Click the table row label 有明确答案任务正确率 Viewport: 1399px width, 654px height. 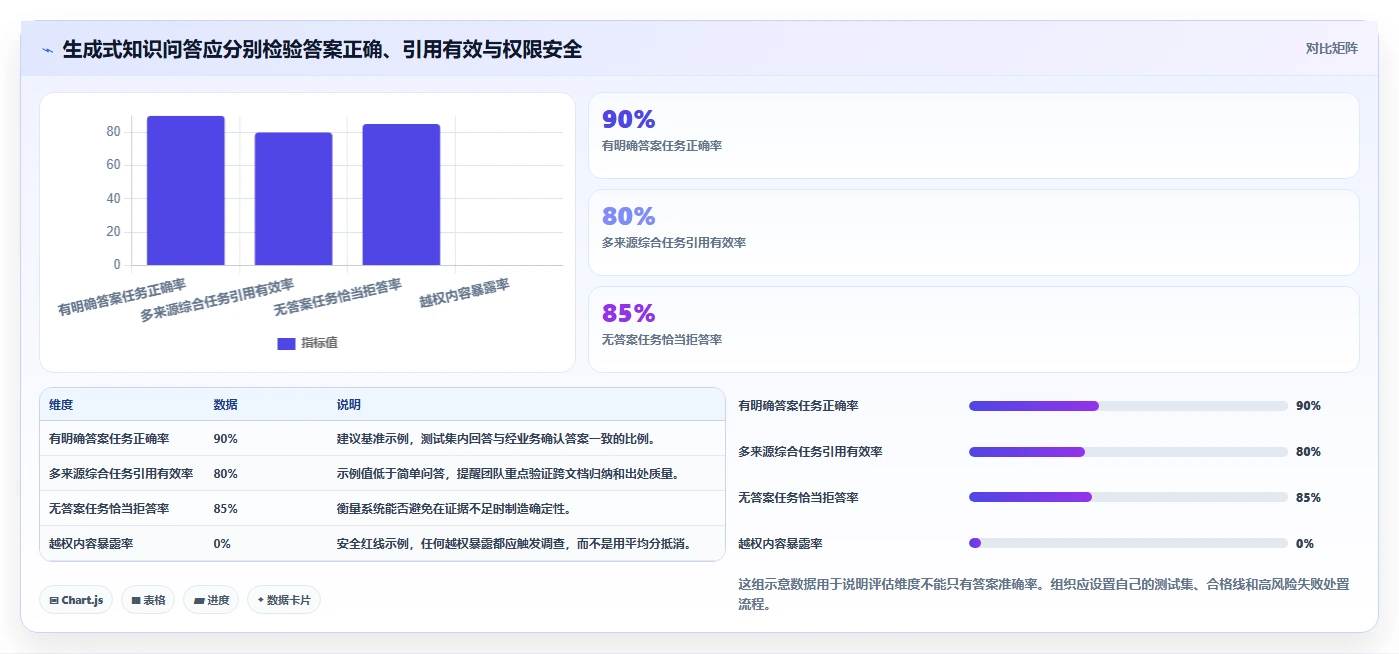pyautogui.click(x=109, y=439)
